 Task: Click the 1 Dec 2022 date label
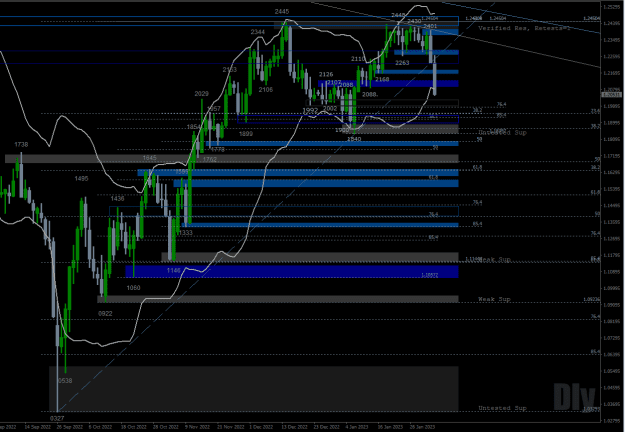(x=261, y=427)
